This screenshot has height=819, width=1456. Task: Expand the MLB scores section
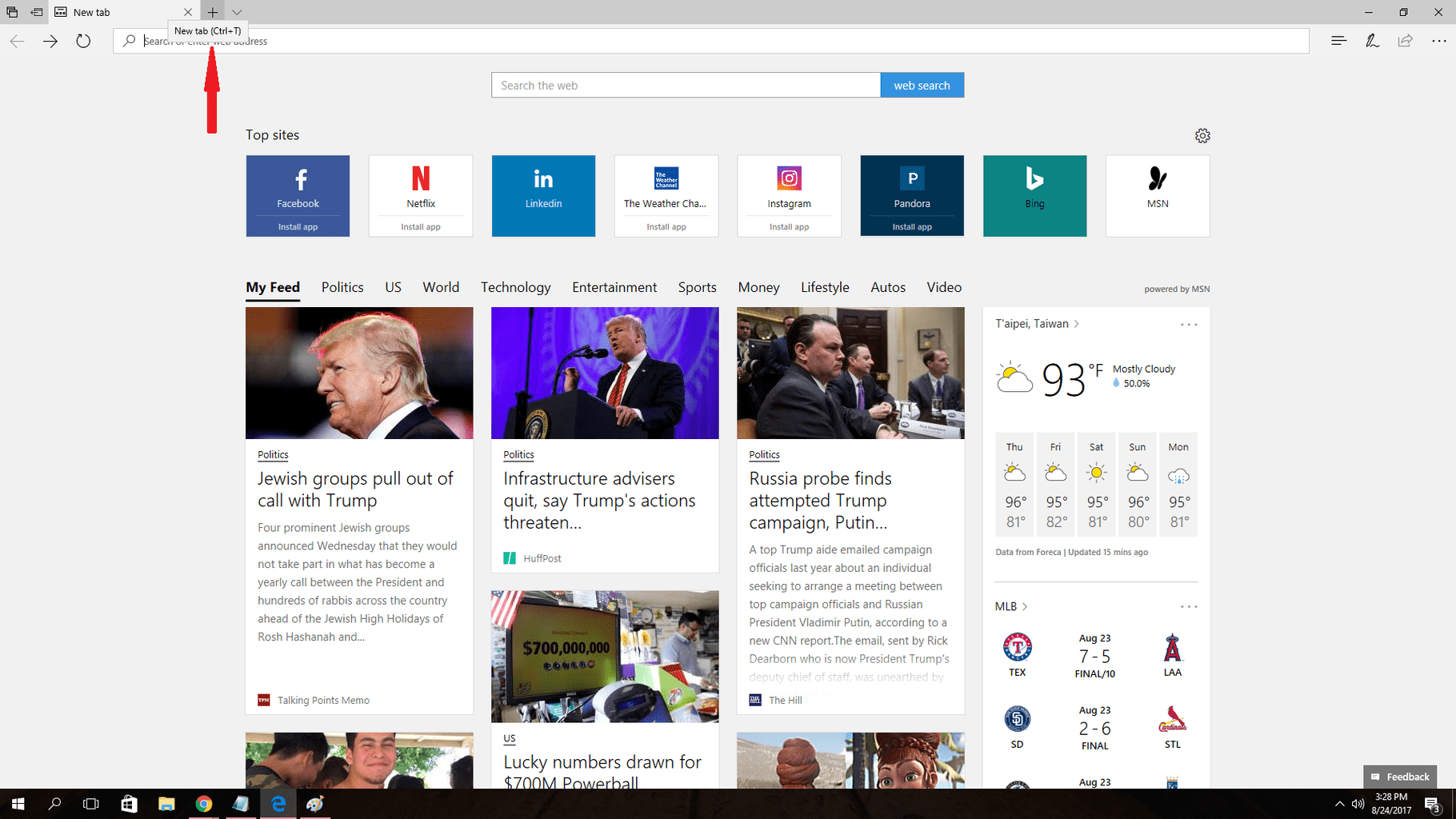coord(1025,606)
